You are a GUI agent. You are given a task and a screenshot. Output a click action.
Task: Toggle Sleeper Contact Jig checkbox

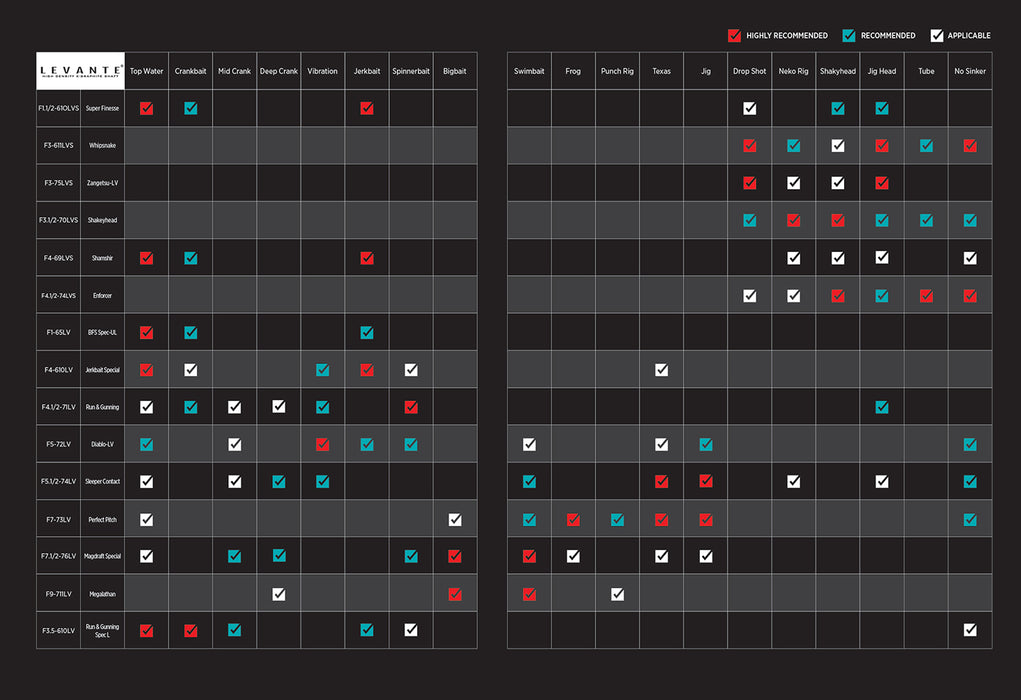[x=706, y=481]
